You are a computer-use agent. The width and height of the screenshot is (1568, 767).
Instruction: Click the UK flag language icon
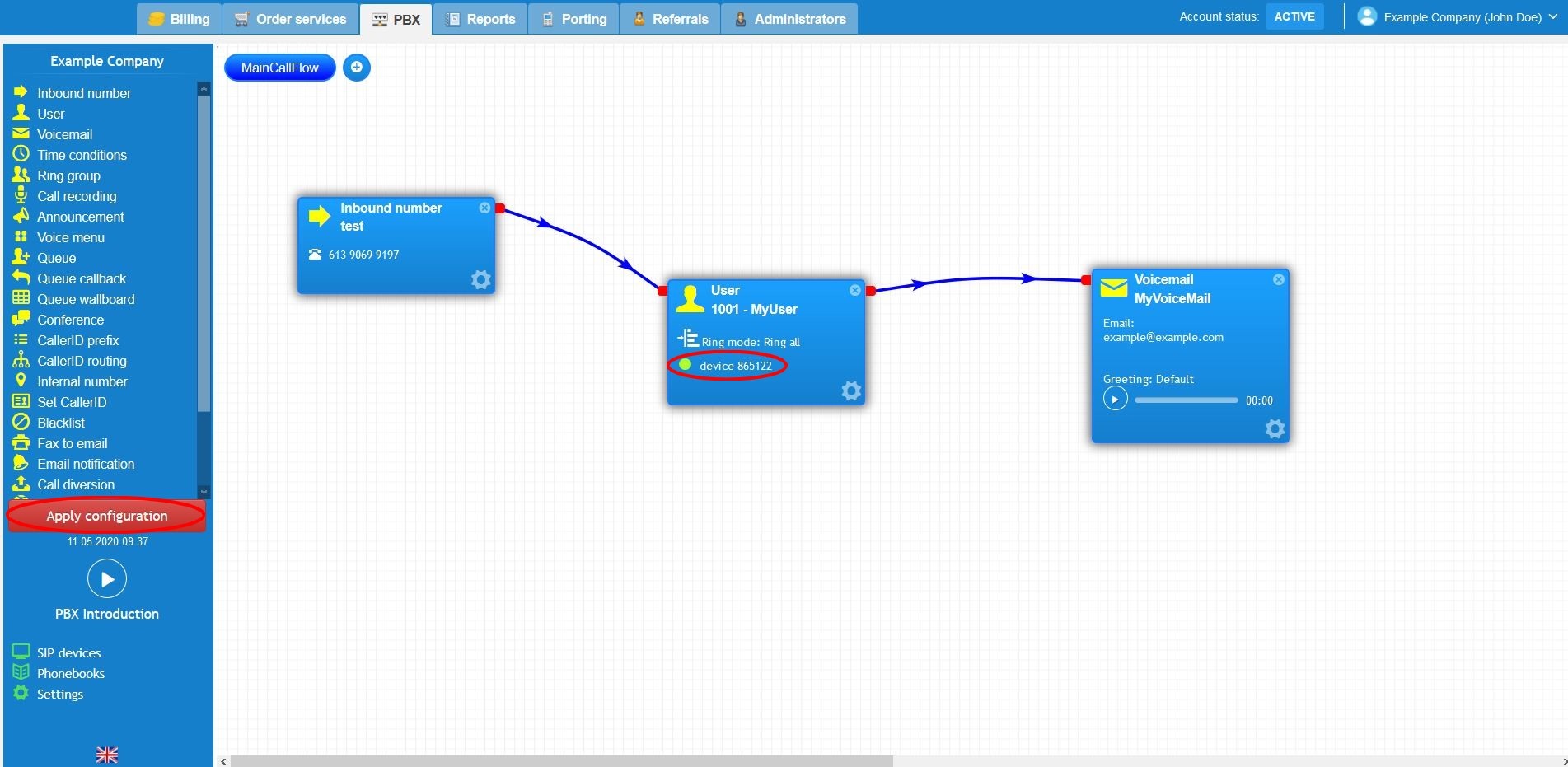[x=107, y=755]
